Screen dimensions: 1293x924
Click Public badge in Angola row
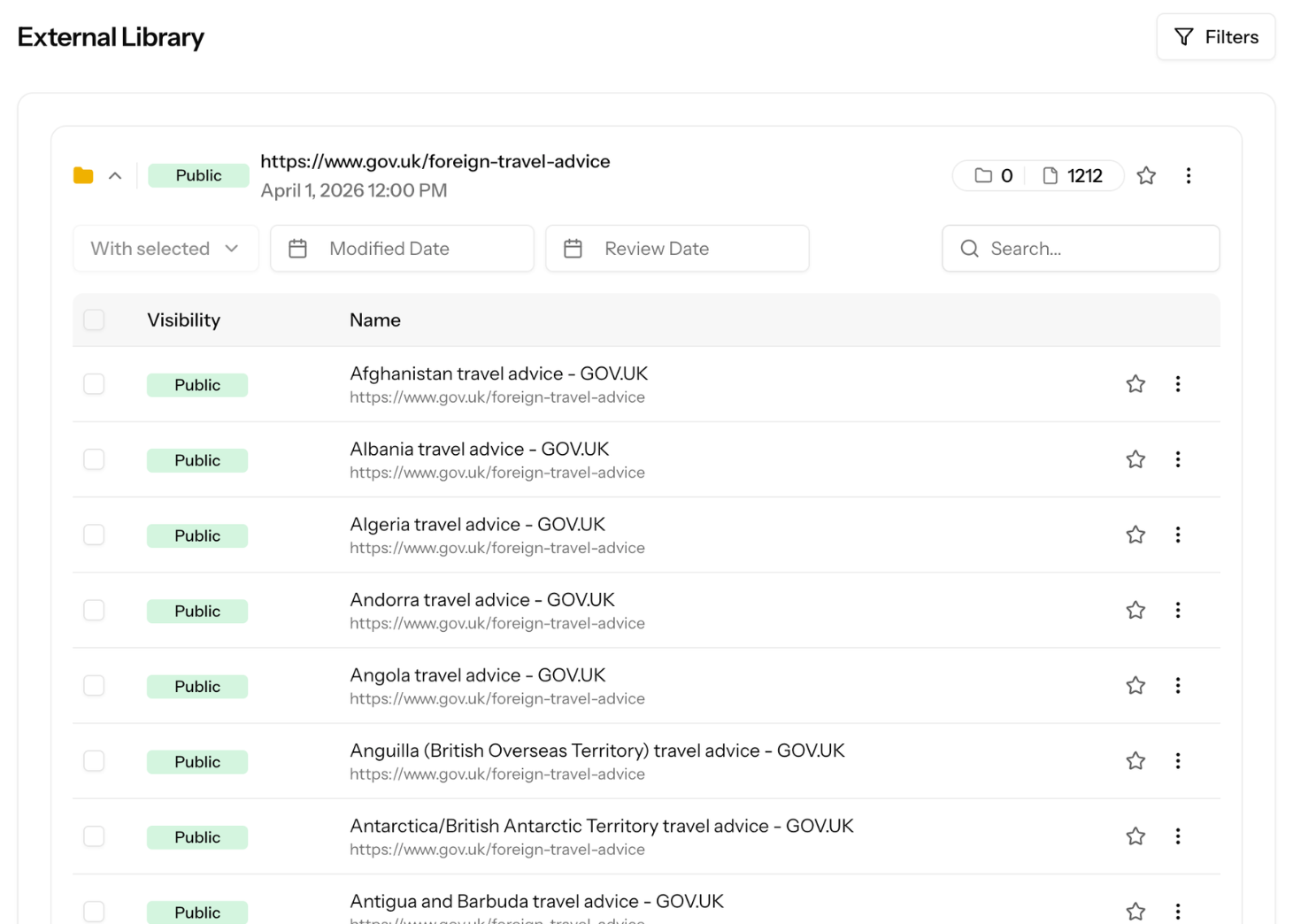(x=197, y=686)
